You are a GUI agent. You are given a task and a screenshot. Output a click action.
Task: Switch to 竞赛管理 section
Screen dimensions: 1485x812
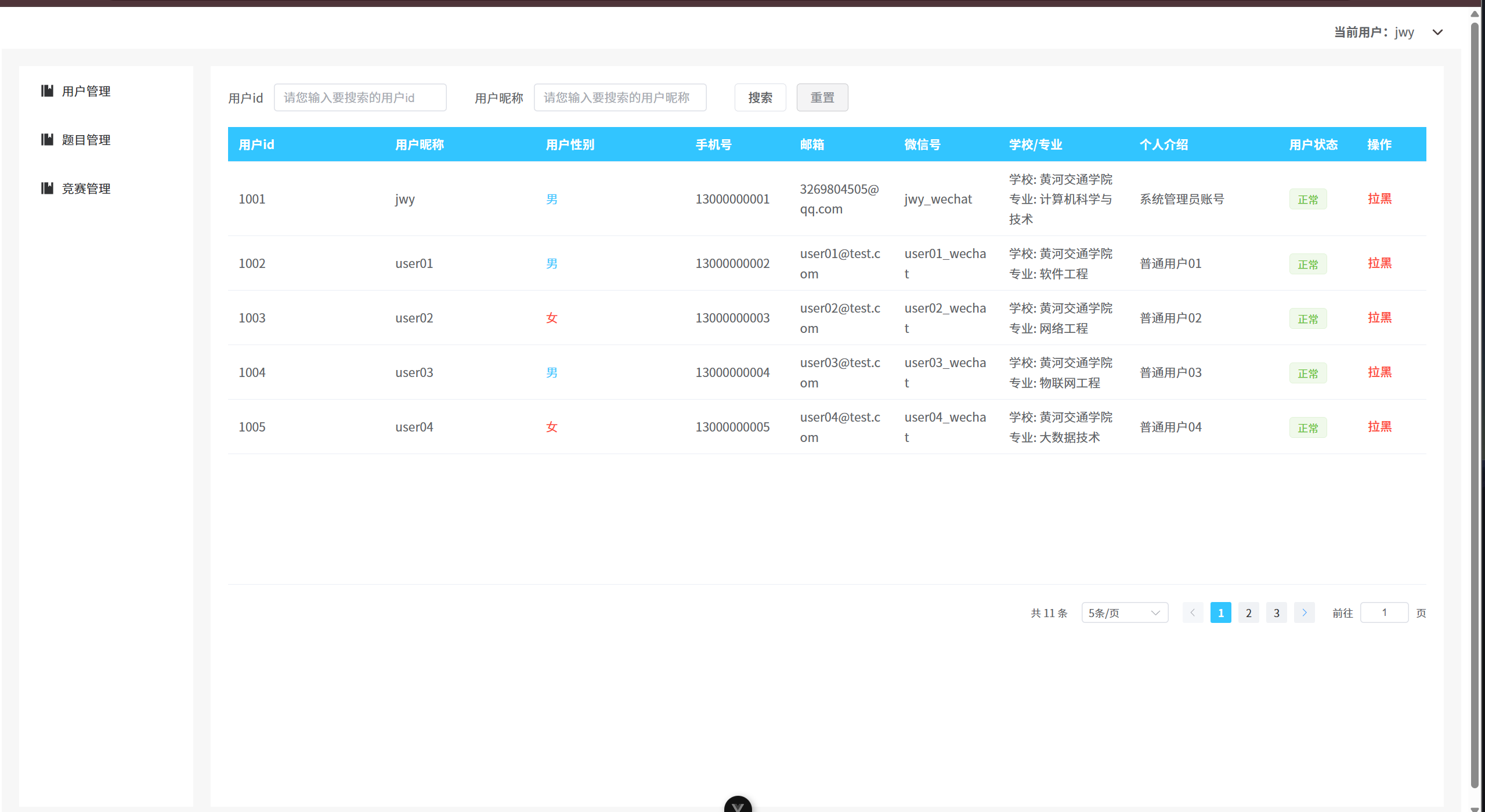click(x=86, y=188)
